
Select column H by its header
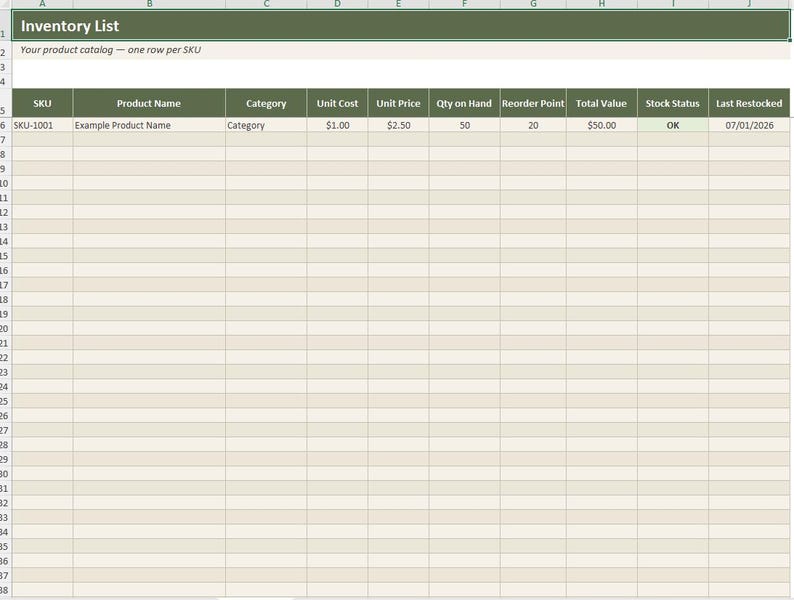click(602, 4)
